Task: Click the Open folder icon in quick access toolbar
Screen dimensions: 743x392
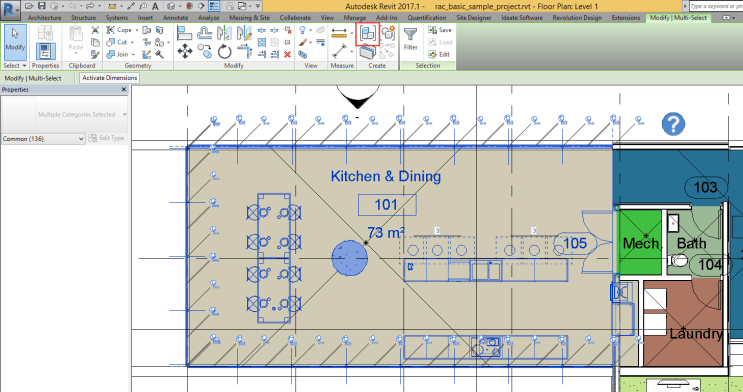Action: pyautogui.click(x=29, y=6)
